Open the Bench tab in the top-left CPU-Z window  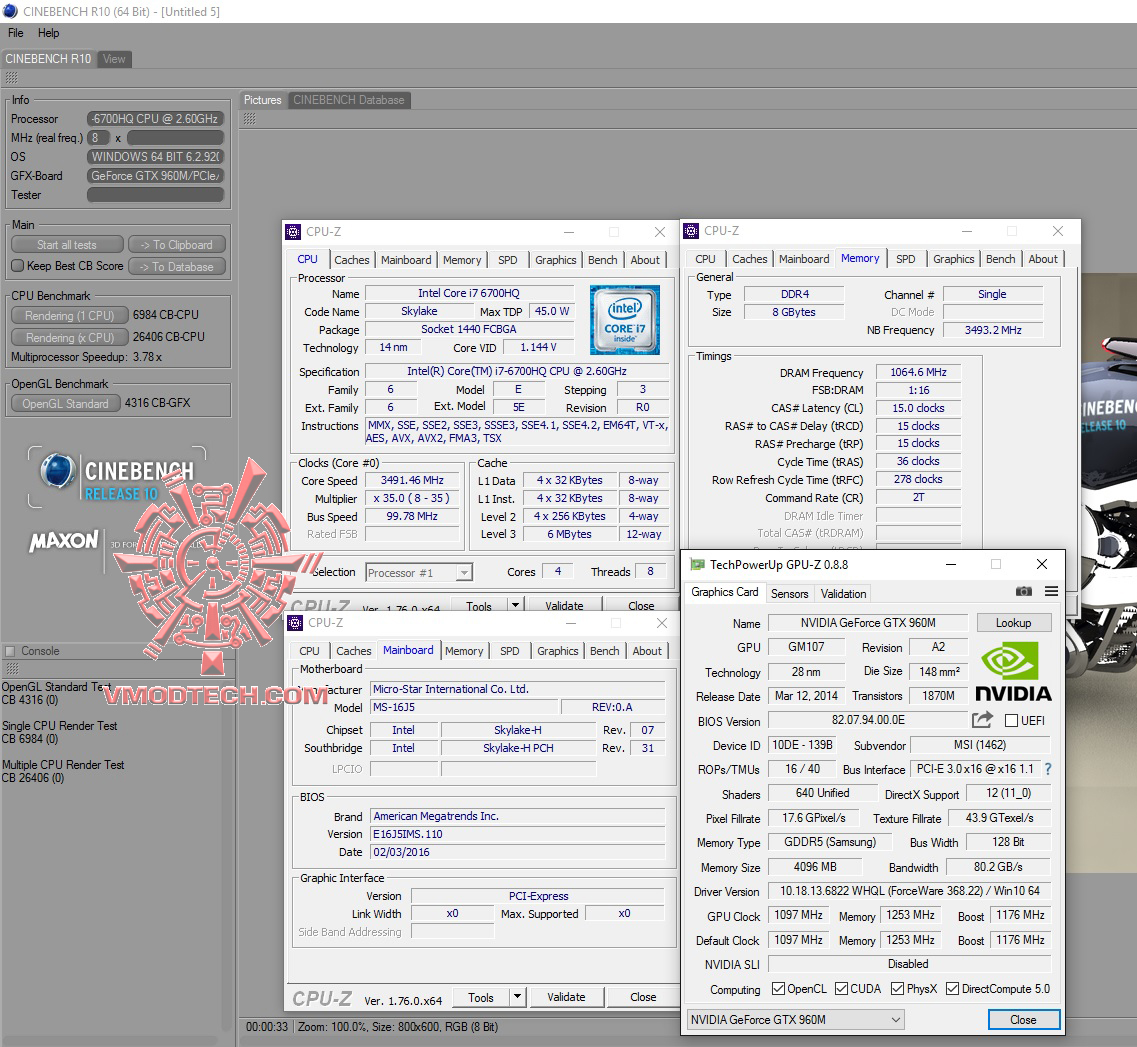tap(603, 260)
